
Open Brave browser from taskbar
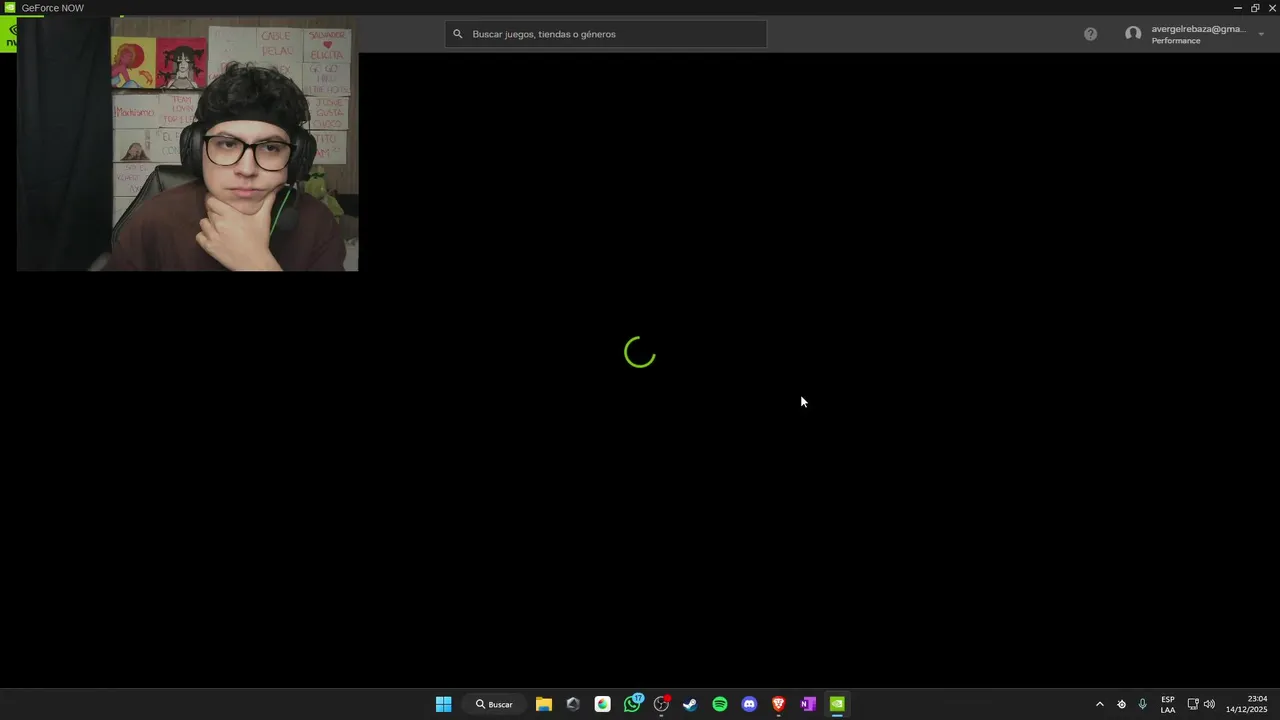tap(778, 704)
